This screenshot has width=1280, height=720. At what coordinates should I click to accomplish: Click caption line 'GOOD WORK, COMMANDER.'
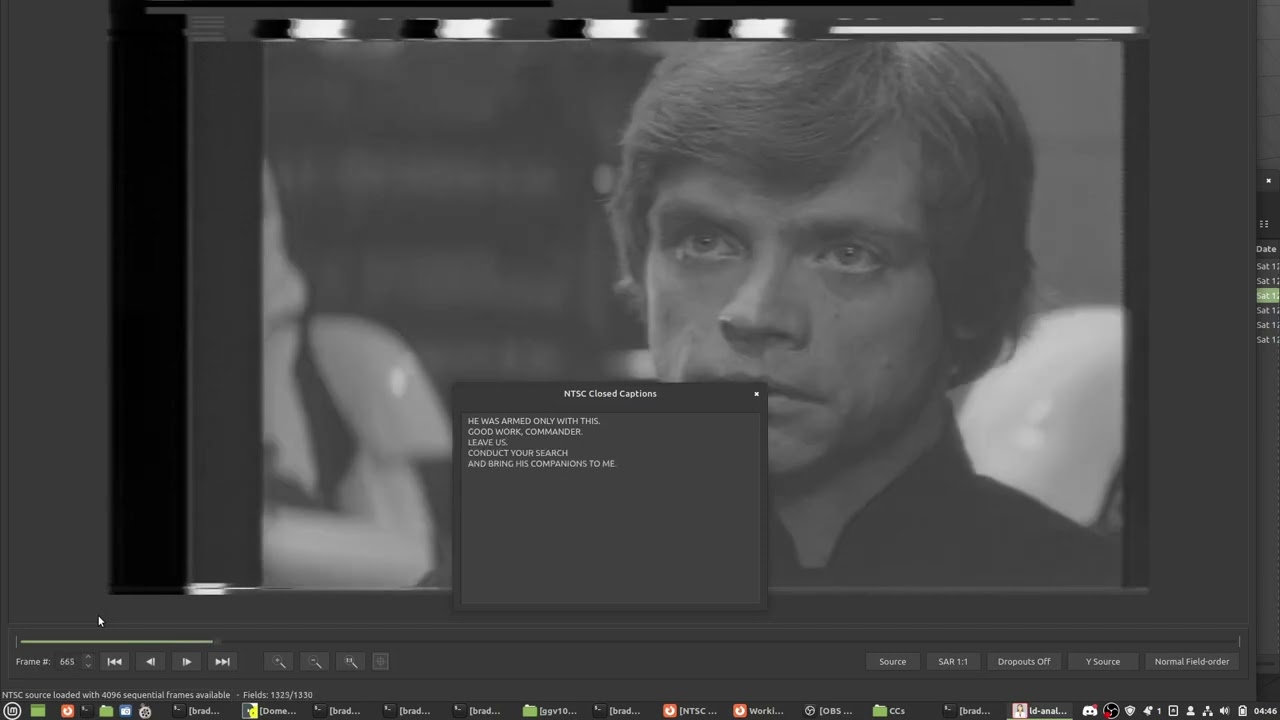coord(525,432)
